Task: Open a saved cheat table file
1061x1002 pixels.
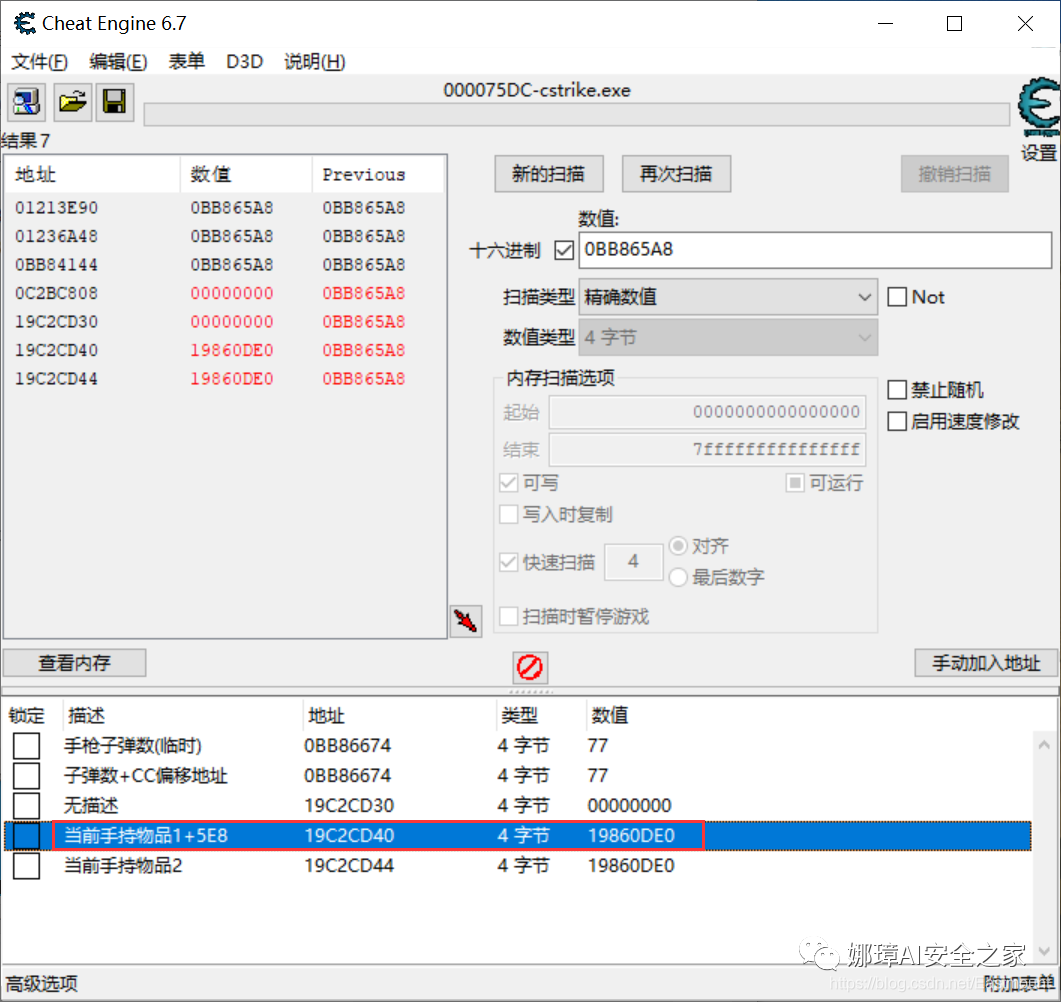Action: coord(72,102)
